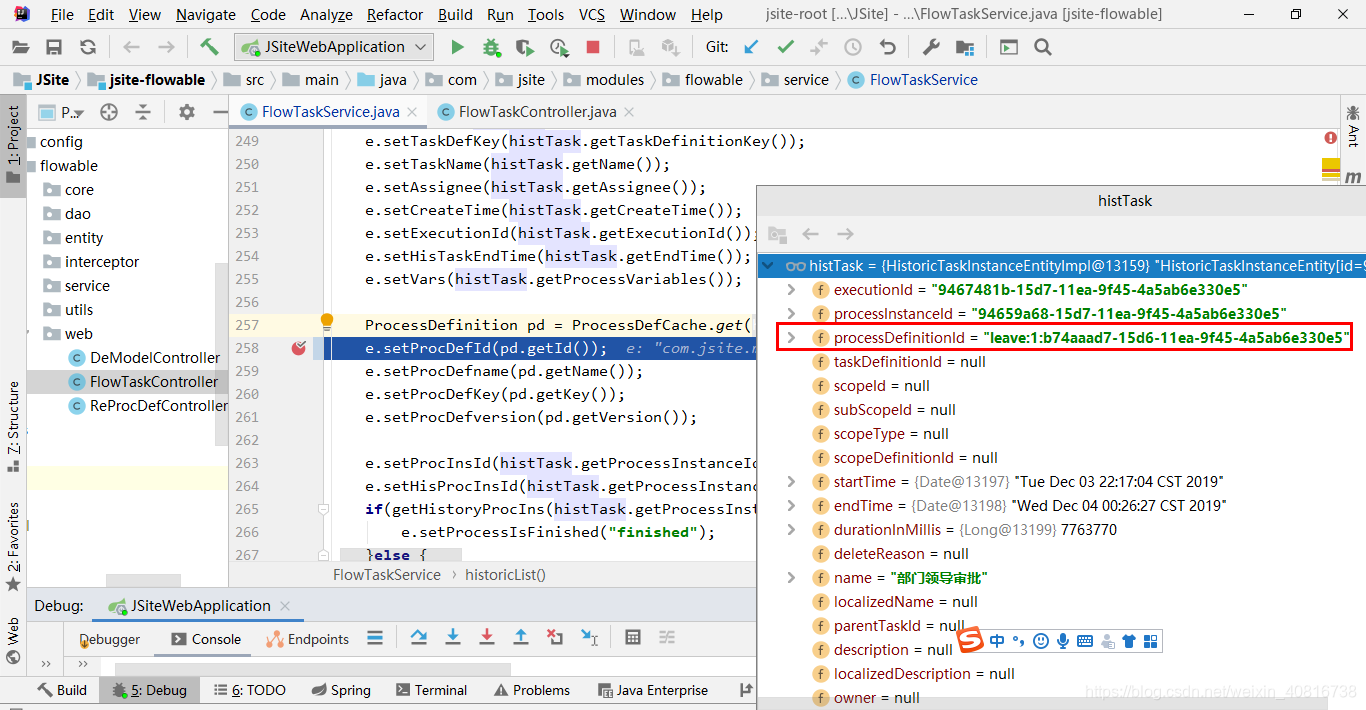Click the project panel locate target icon
The image size is (1366, 710).
[x=109, y=112]
